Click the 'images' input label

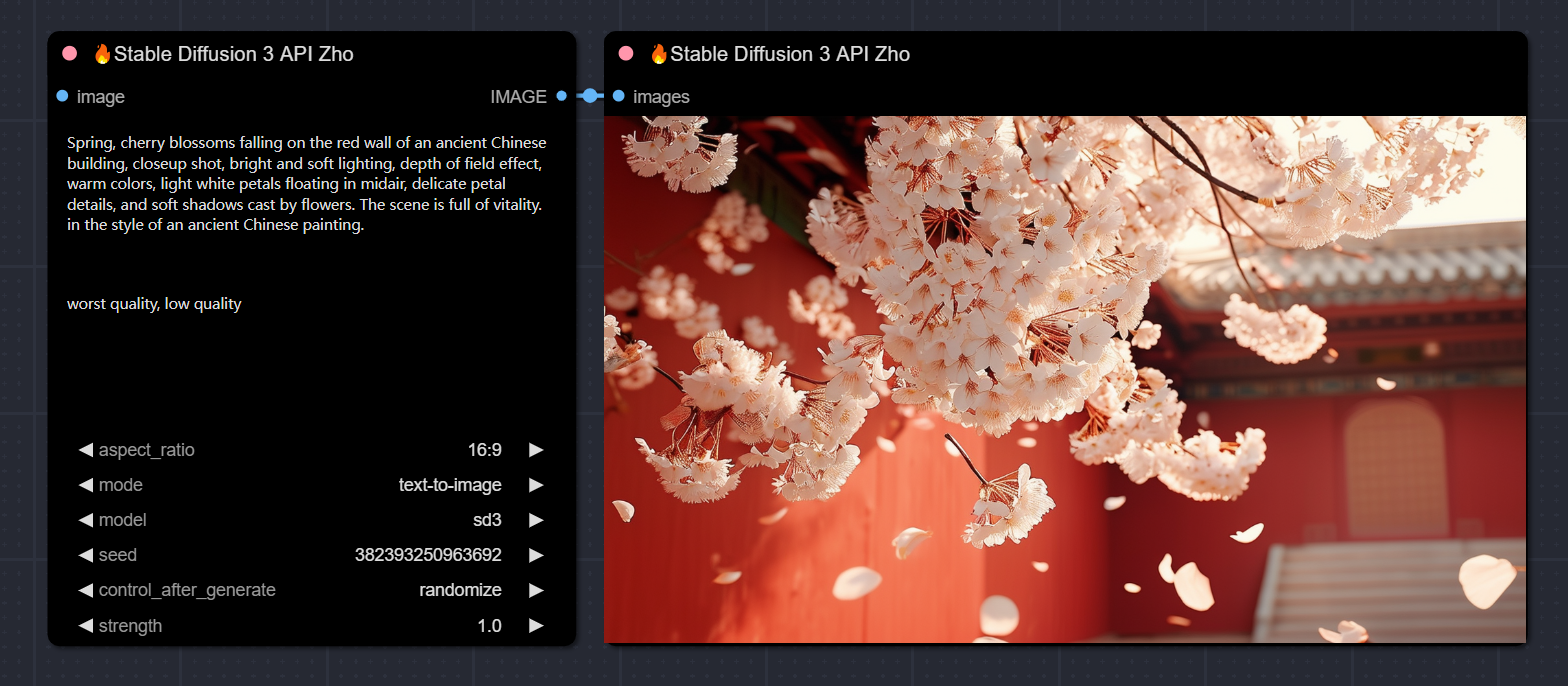point(661,97)
